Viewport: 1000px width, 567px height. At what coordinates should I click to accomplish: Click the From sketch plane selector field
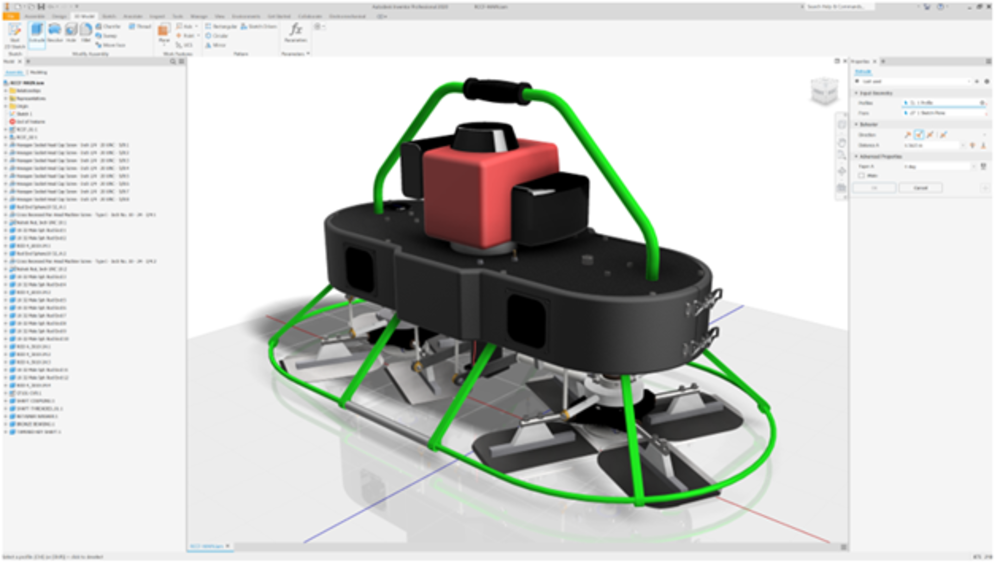(945, 113)
